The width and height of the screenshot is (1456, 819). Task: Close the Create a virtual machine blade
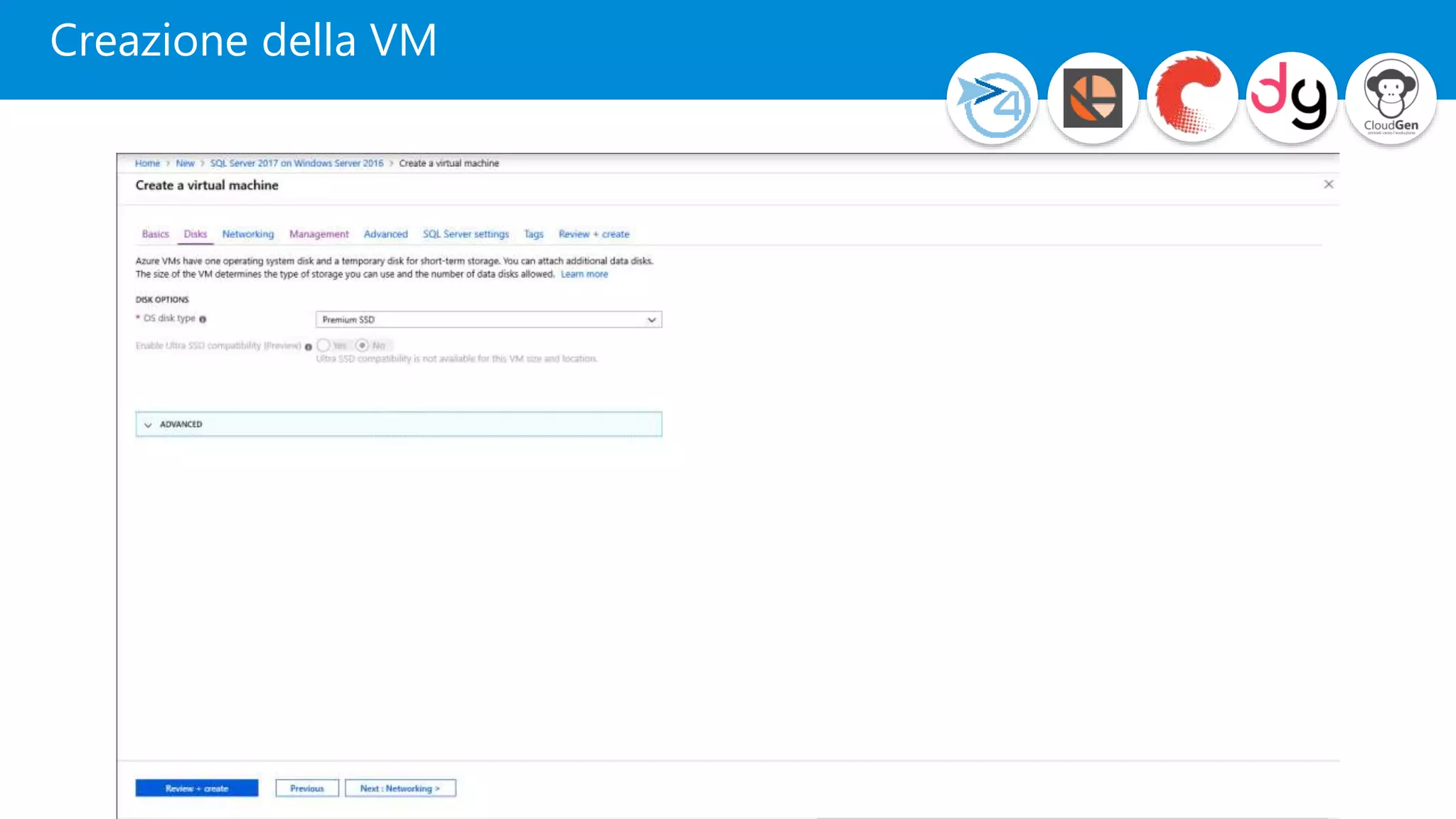click(x=1328, y=185)
